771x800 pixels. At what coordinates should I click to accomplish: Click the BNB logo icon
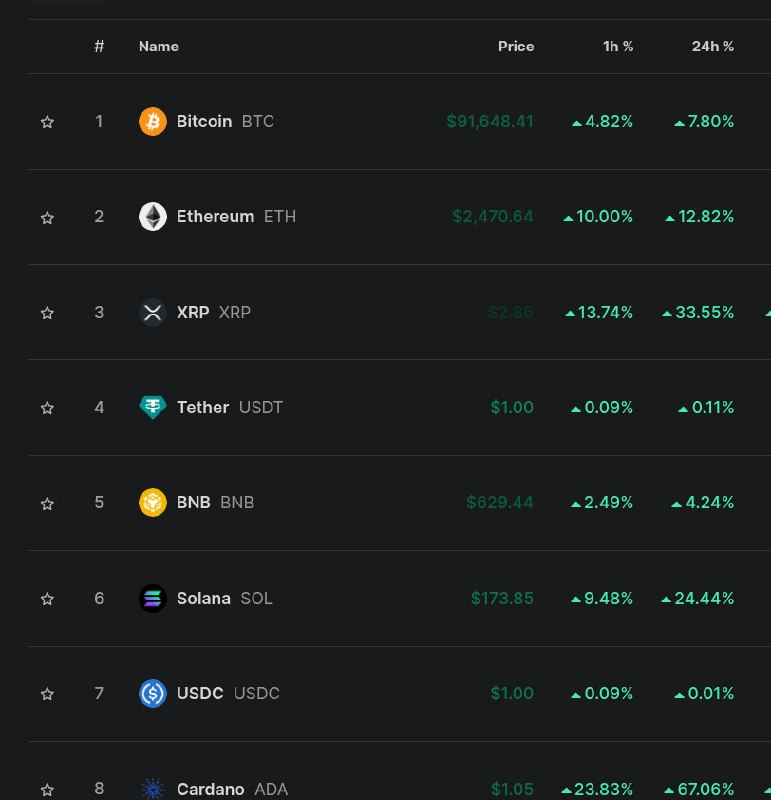[x=152, y=502]
